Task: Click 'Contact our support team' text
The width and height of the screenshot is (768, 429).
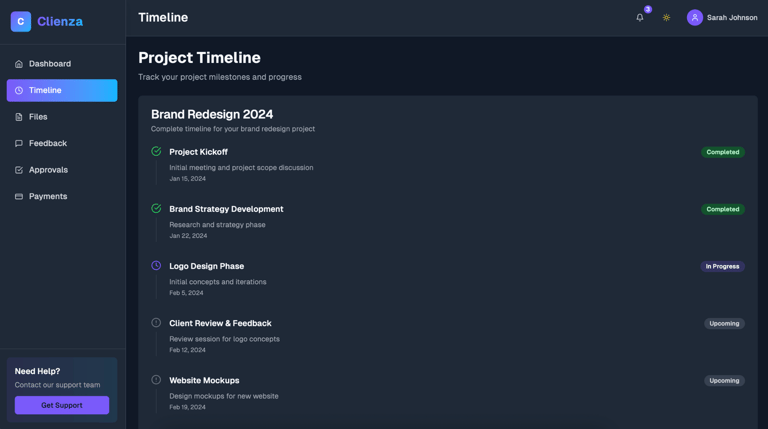Action: point(57,385)
